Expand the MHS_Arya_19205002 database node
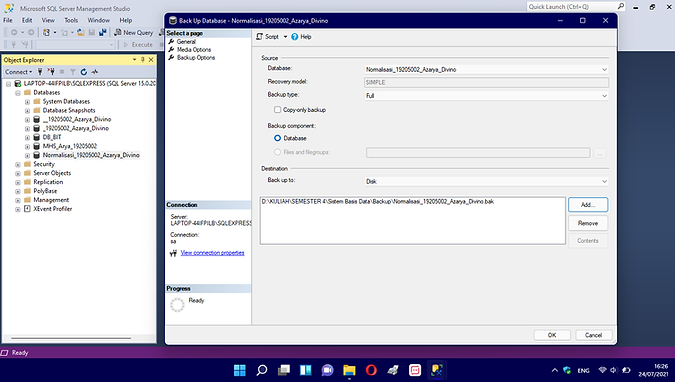The height and width of the screenshot is (382, 675). (x=27, y=147)
